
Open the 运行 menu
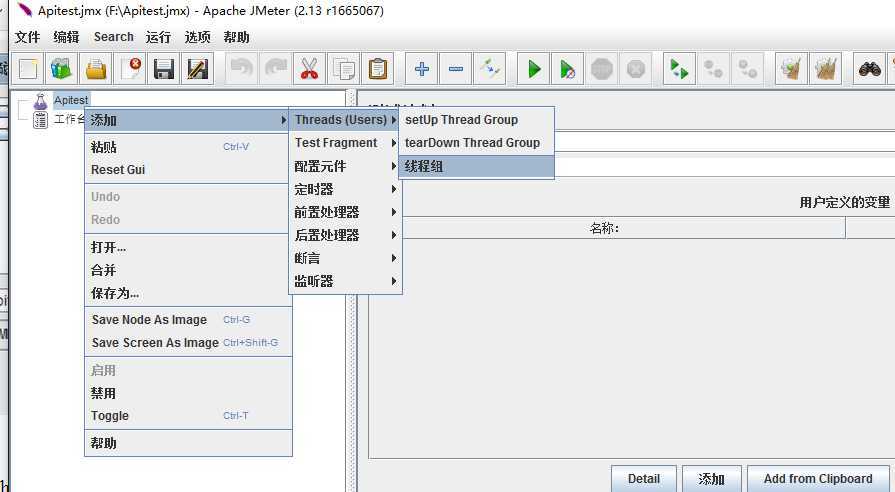(158, 37)
